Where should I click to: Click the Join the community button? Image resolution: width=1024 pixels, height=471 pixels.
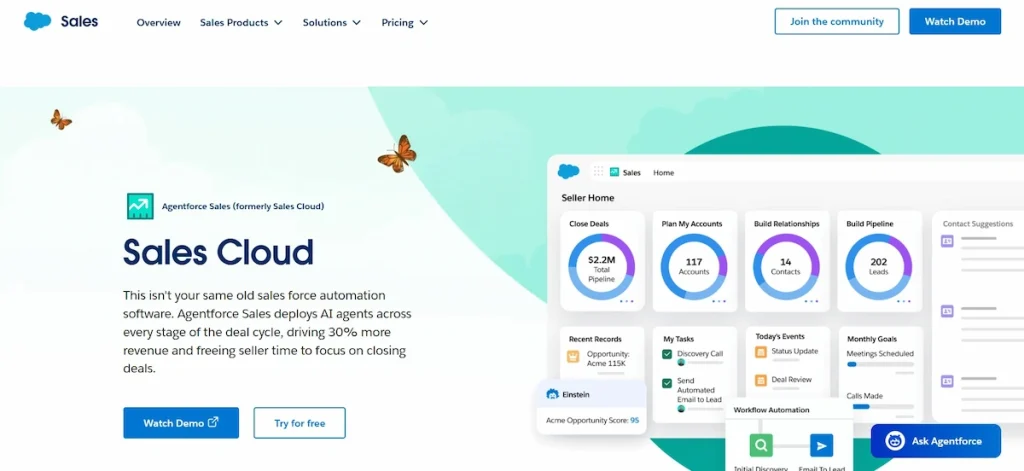tap(837, 21)
